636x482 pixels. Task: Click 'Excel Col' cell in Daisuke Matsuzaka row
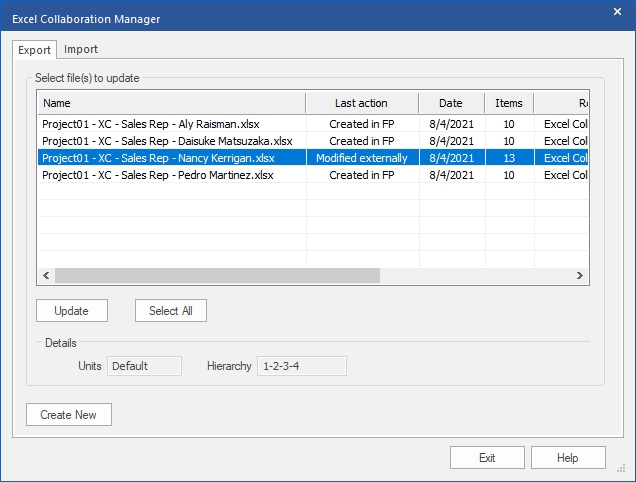tap(562, 141)
